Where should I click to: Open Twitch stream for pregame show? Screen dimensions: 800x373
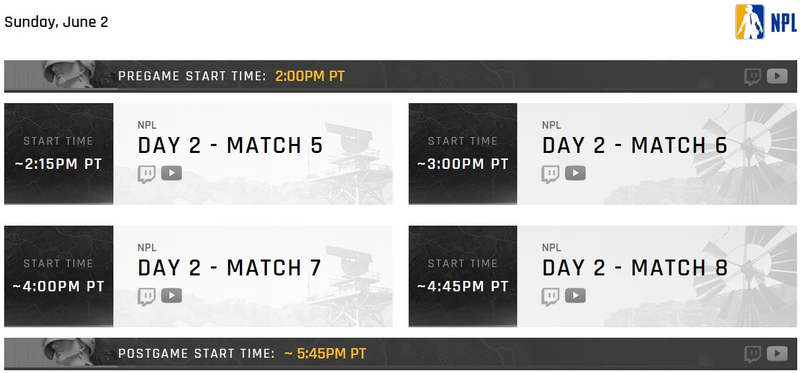753,77
